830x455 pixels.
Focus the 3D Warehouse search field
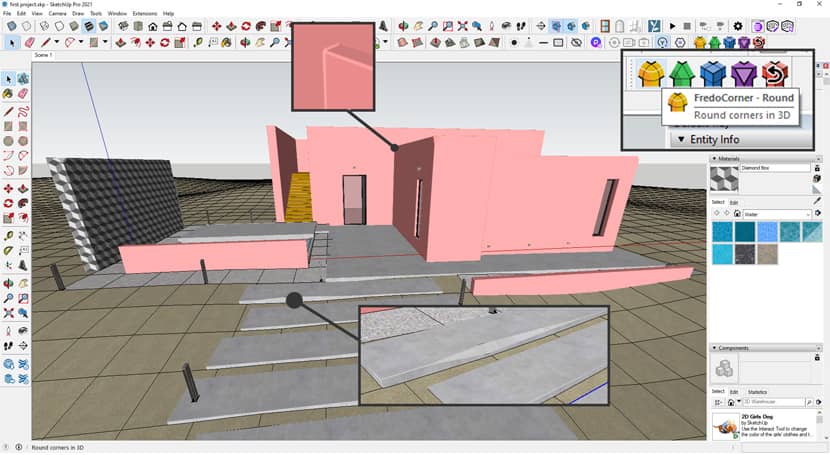tap(773, 402)
